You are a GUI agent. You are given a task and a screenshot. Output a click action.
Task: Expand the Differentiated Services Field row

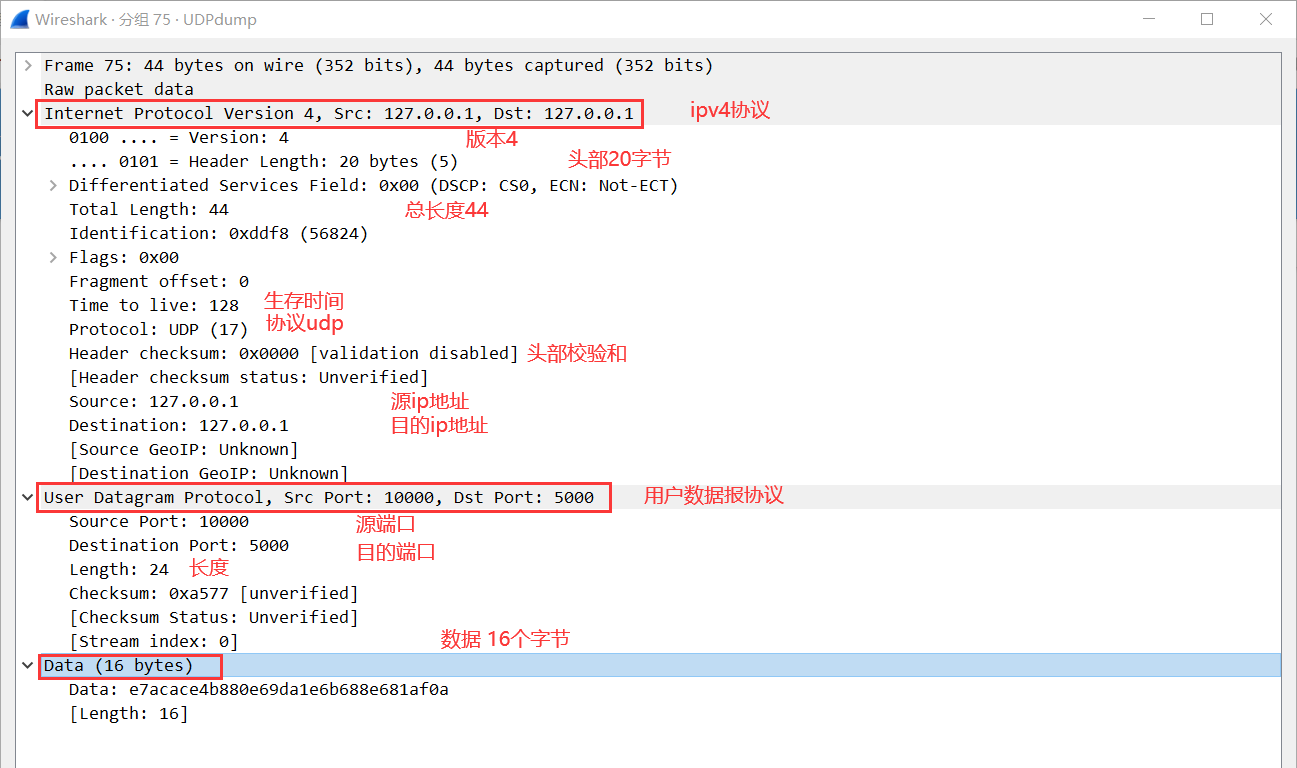53,185
